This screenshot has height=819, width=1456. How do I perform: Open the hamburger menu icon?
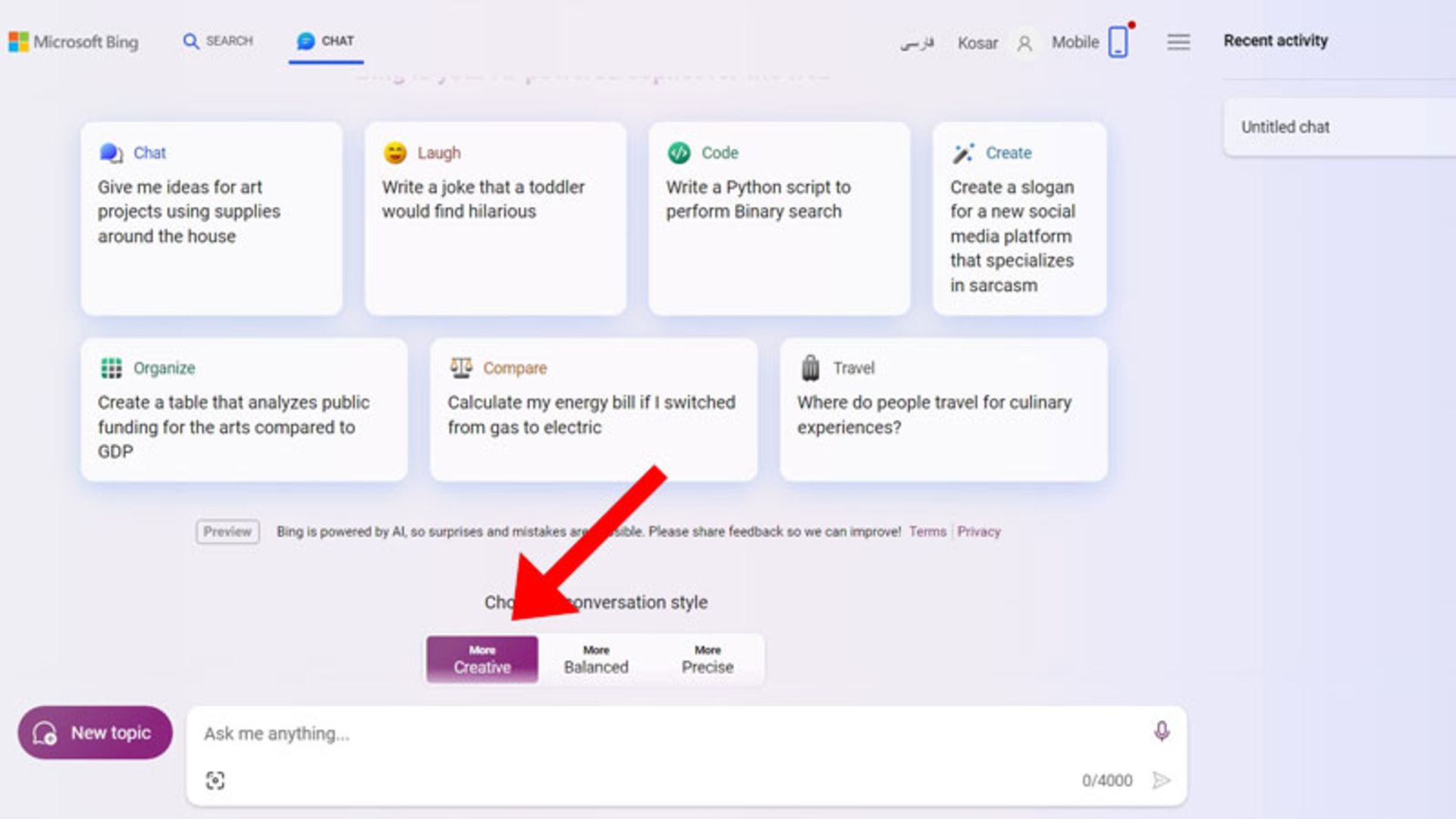(1178, 42)
